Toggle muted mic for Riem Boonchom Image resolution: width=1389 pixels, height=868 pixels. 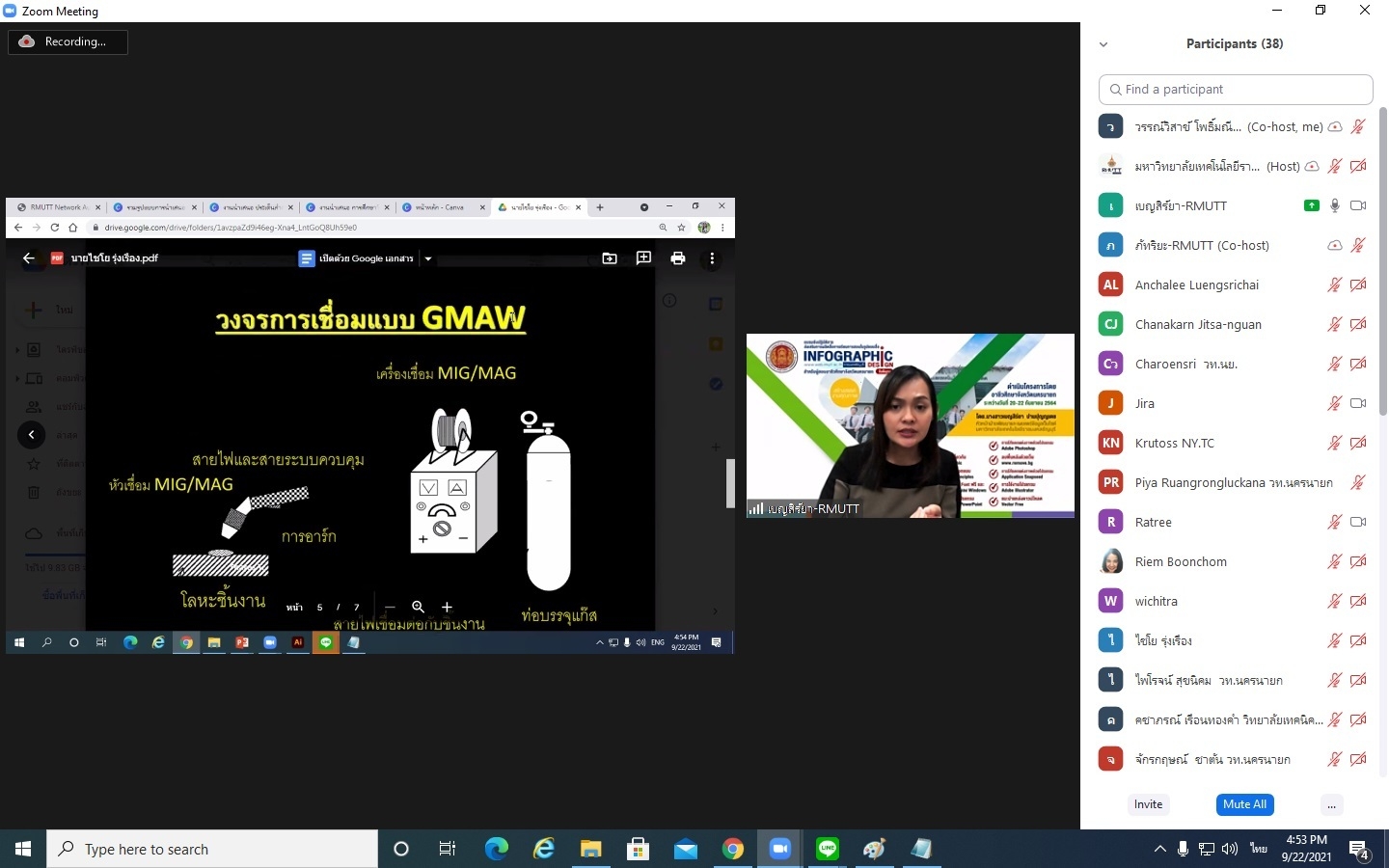point(1335,561)
